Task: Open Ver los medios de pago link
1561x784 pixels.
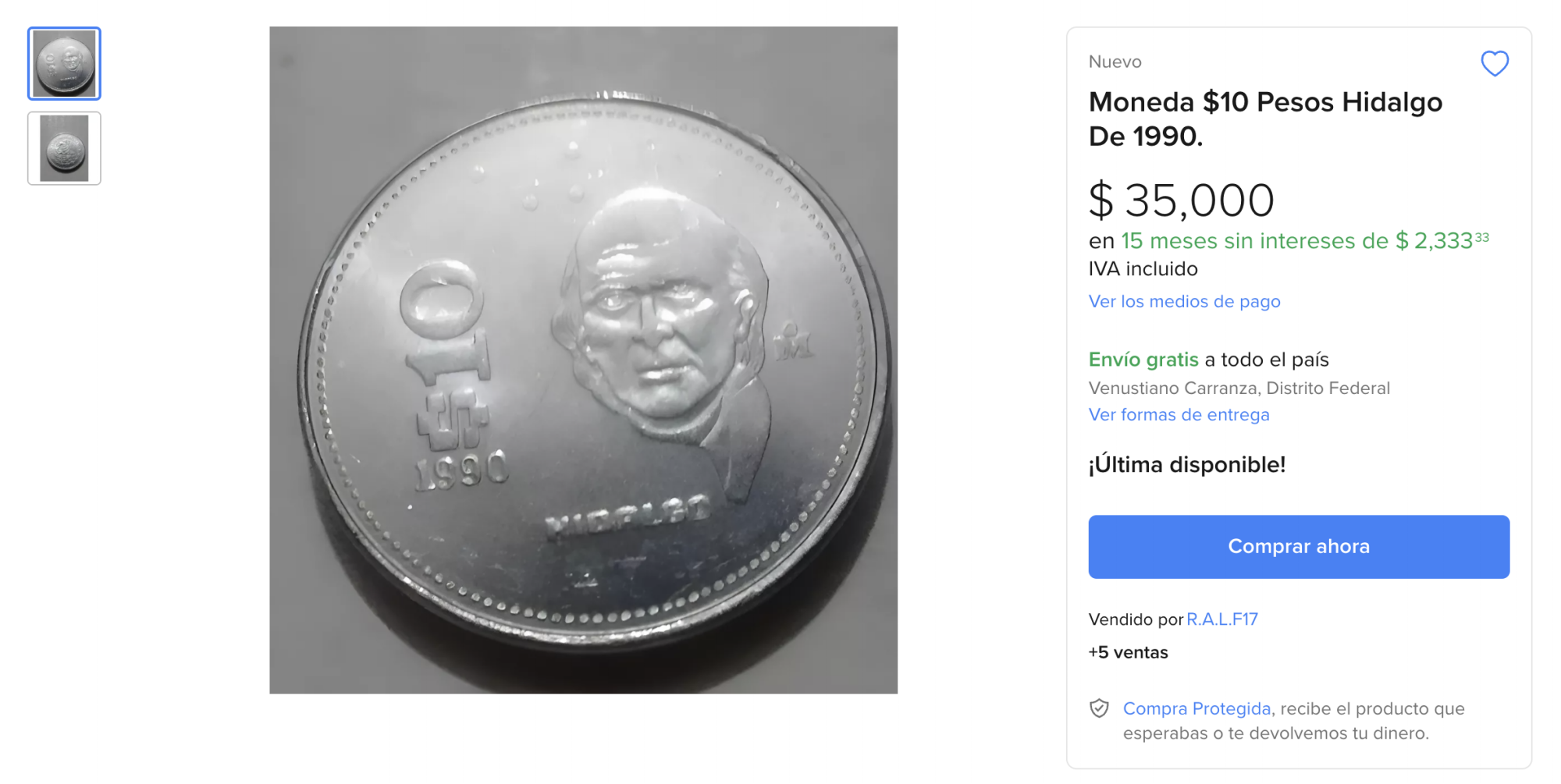Action: point(1184,301)
